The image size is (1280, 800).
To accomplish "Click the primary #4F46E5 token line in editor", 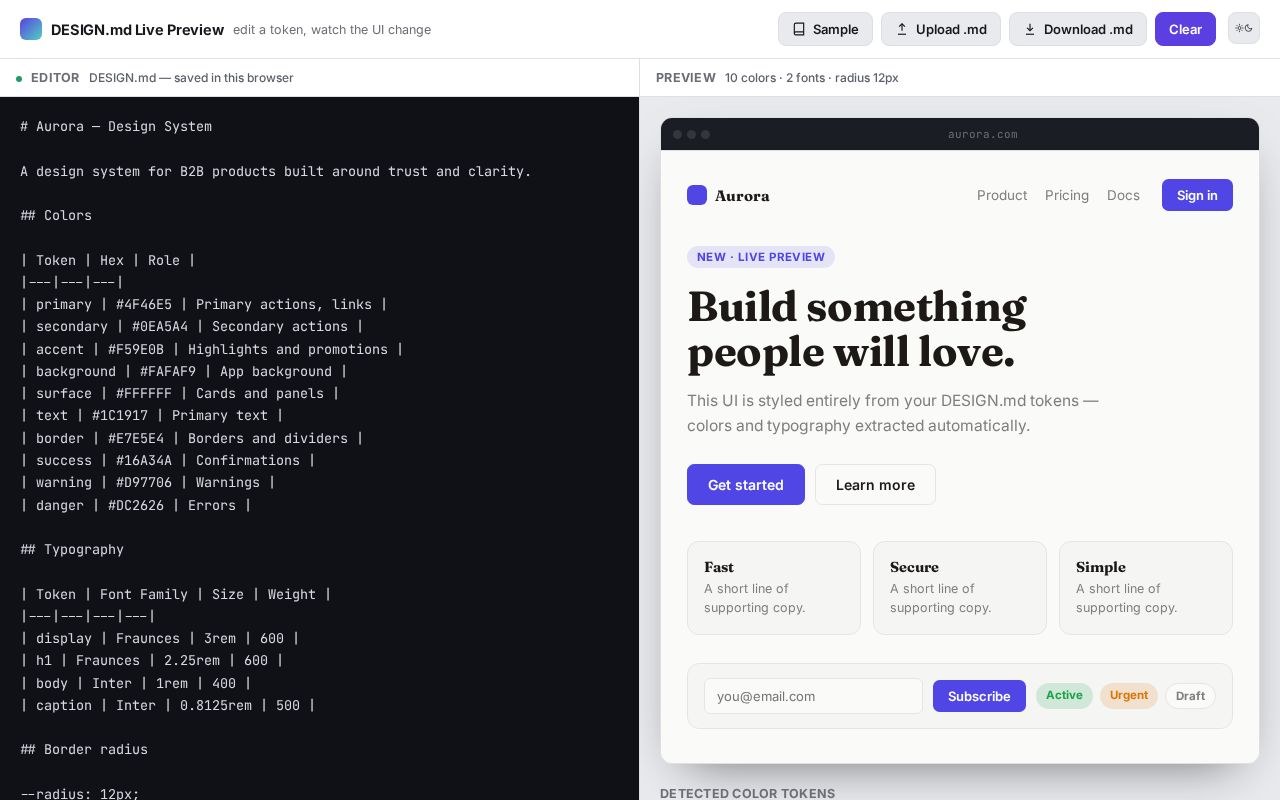I will [x=204, y=304].
